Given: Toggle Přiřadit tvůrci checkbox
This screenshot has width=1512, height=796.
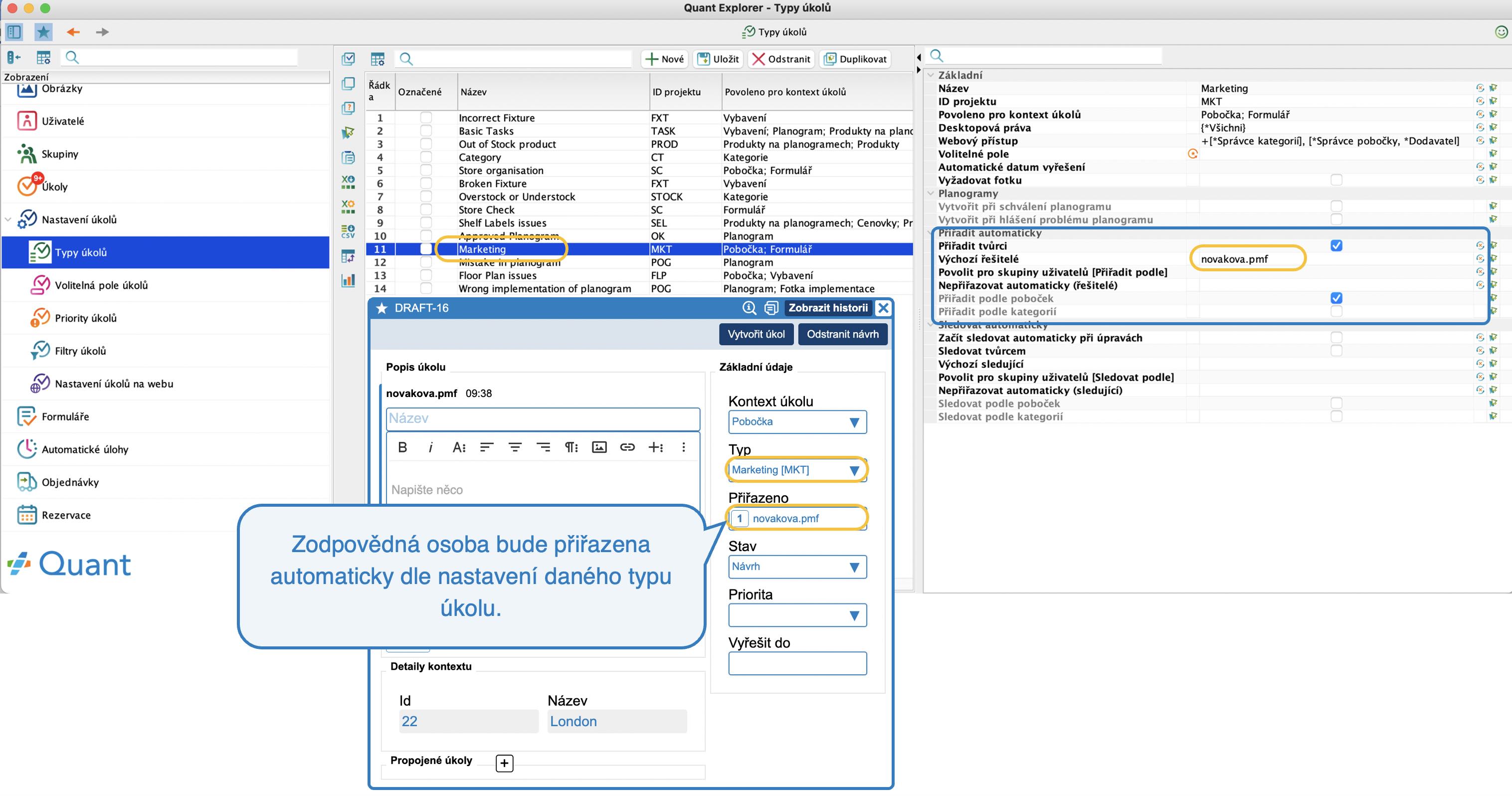Looking at the screenshot, I should click(1336, 245).
